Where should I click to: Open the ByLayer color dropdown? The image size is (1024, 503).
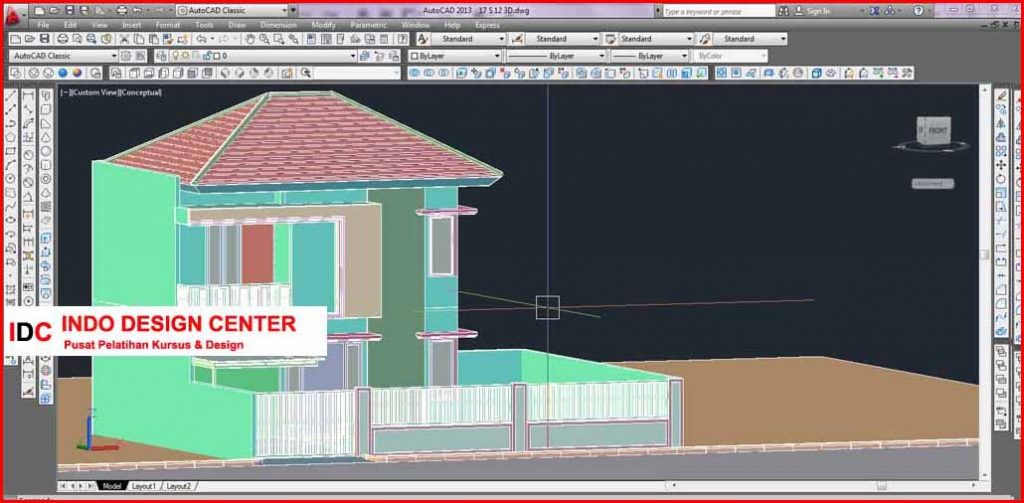click(455, 56)
